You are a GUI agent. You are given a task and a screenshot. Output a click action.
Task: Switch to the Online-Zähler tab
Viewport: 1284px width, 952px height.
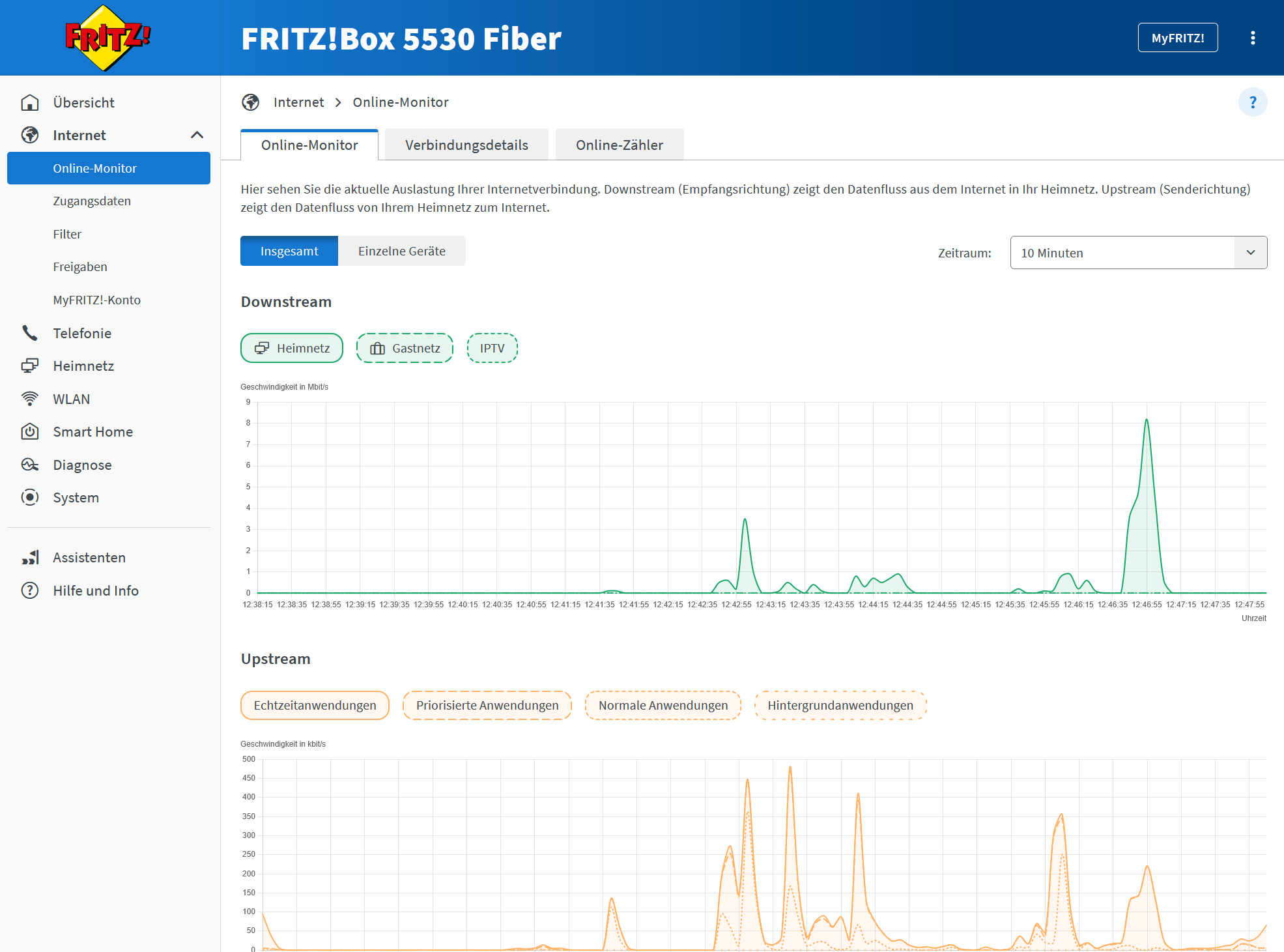coord(620,145)
